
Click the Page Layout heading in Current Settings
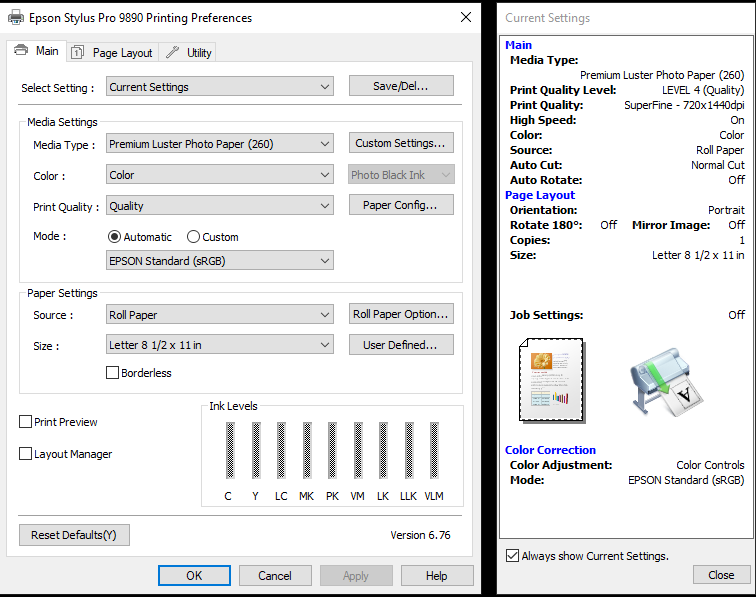[x=540, y=195]
